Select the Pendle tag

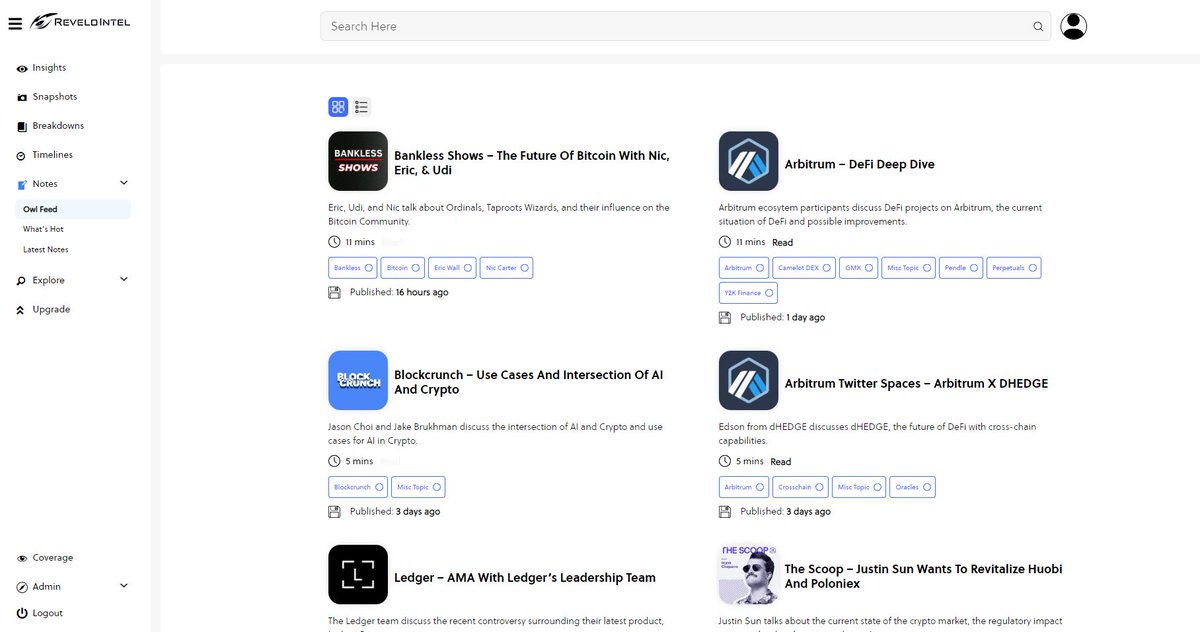(x=962, y=268)
